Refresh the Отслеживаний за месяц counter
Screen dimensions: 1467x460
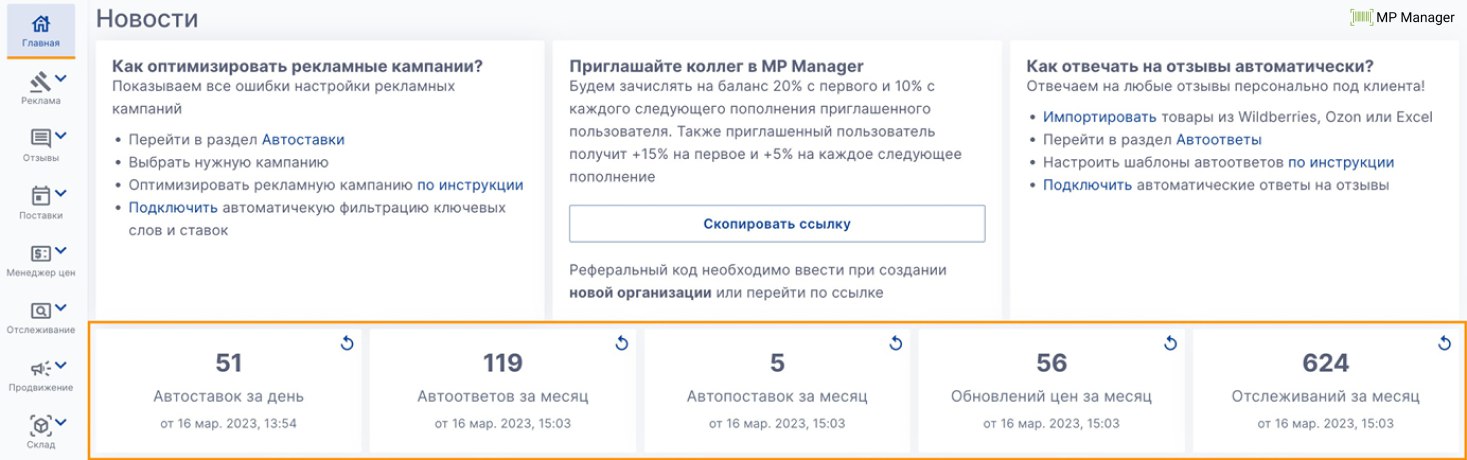[x=1444, y=344]
